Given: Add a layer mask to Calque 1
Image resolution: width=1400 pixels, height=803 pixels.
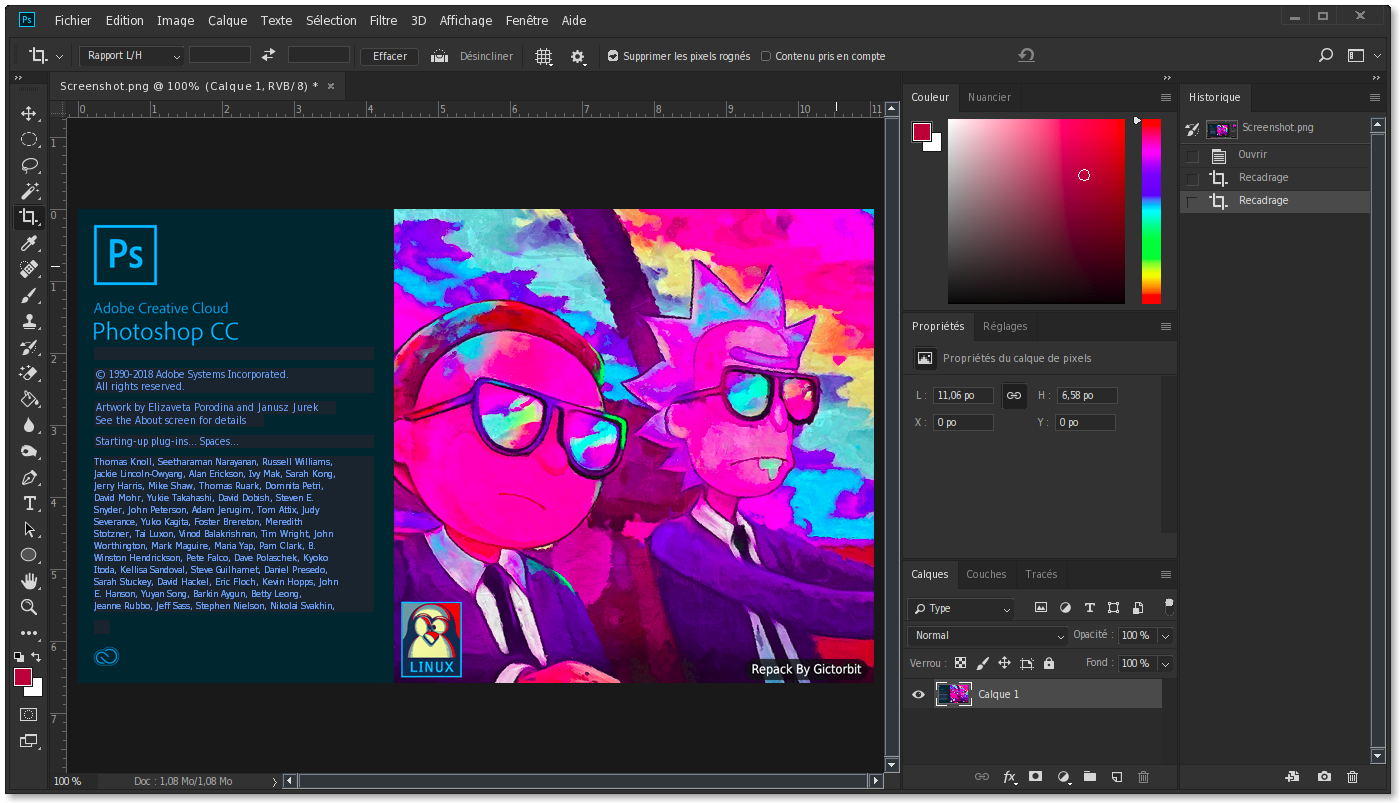Looking at the screenshot, I should 1036,777.
